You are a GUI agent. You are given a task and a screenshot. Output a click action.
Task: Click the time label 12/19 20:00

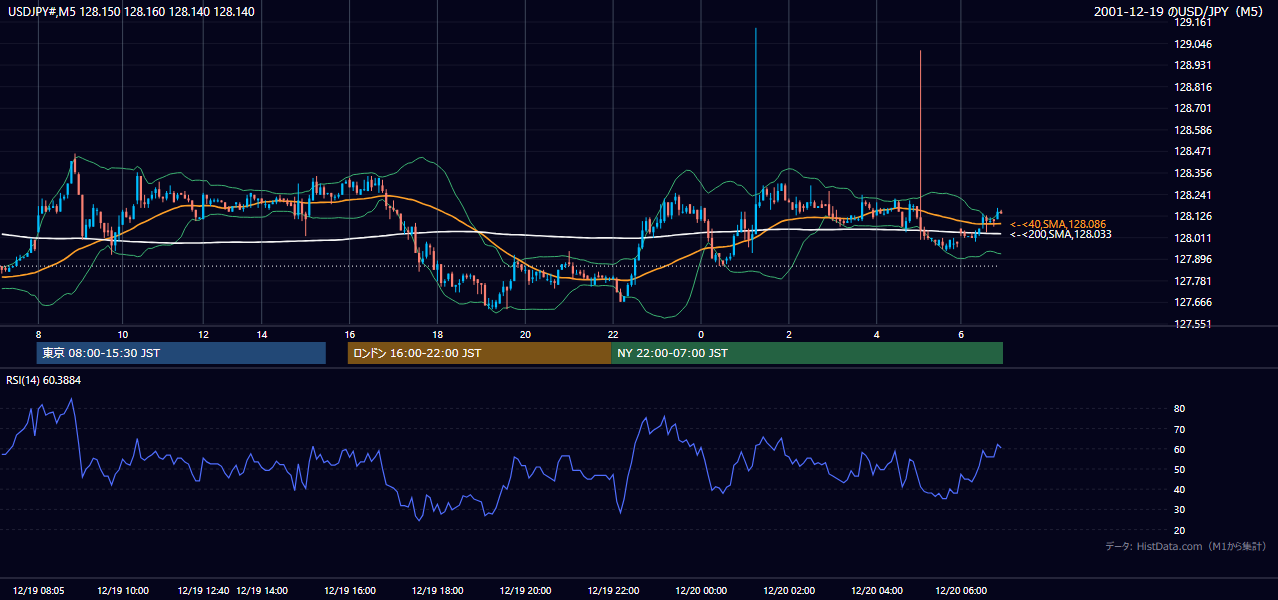click(x=525, y=591)
